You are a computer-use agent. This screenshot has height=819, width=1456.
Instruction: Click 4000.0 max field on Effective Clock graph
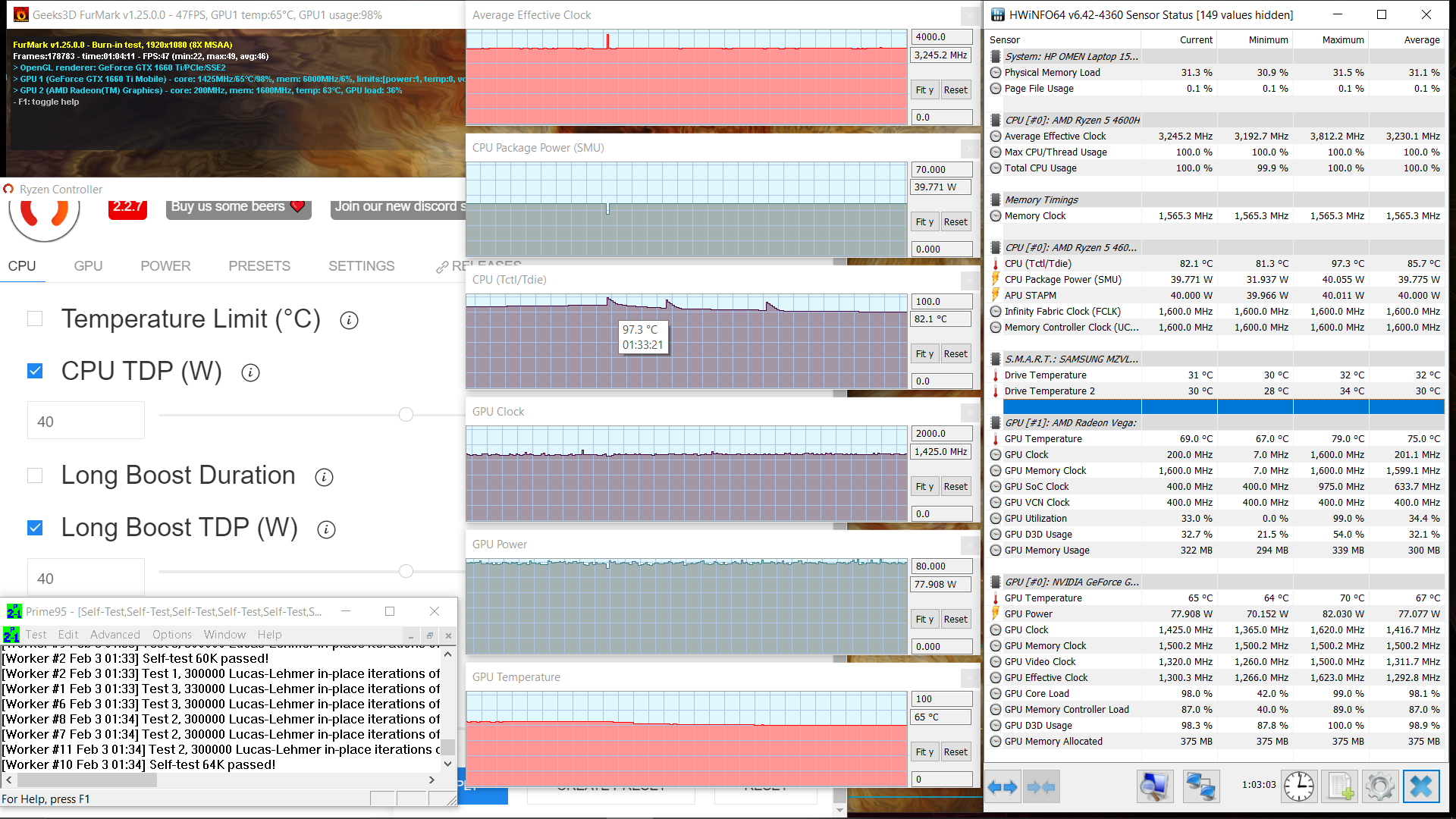click(x=942, y=36)
